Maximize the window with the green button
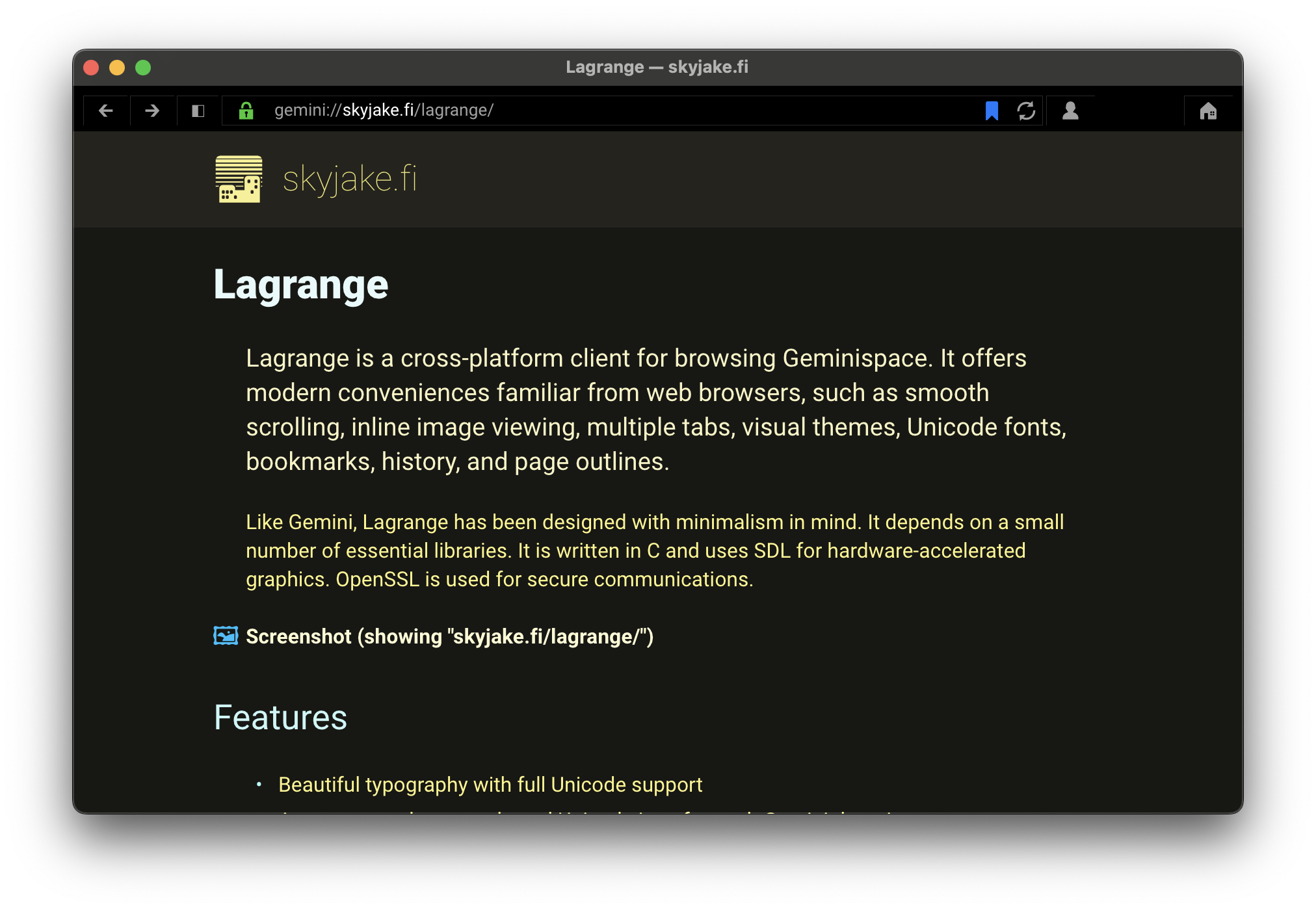 click(x=143, y=68)
